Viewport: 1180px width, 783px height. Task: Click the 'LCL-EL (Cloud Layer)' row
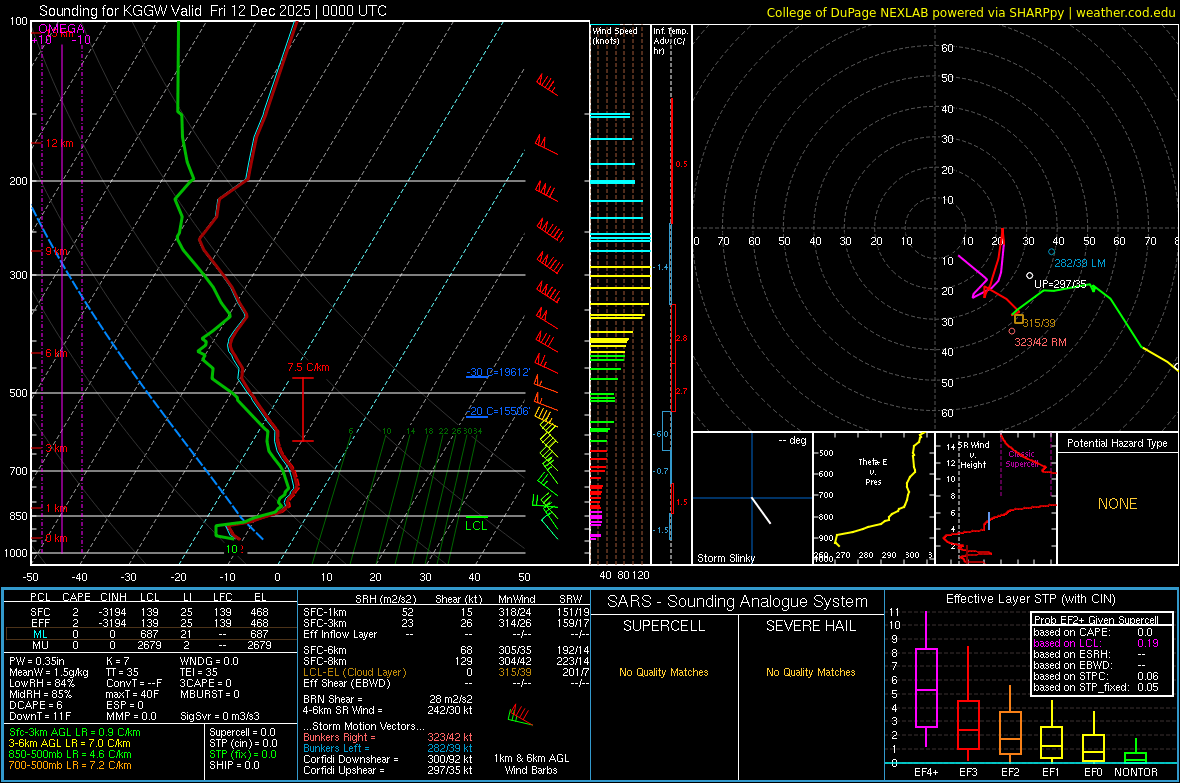tap(446, 672)
